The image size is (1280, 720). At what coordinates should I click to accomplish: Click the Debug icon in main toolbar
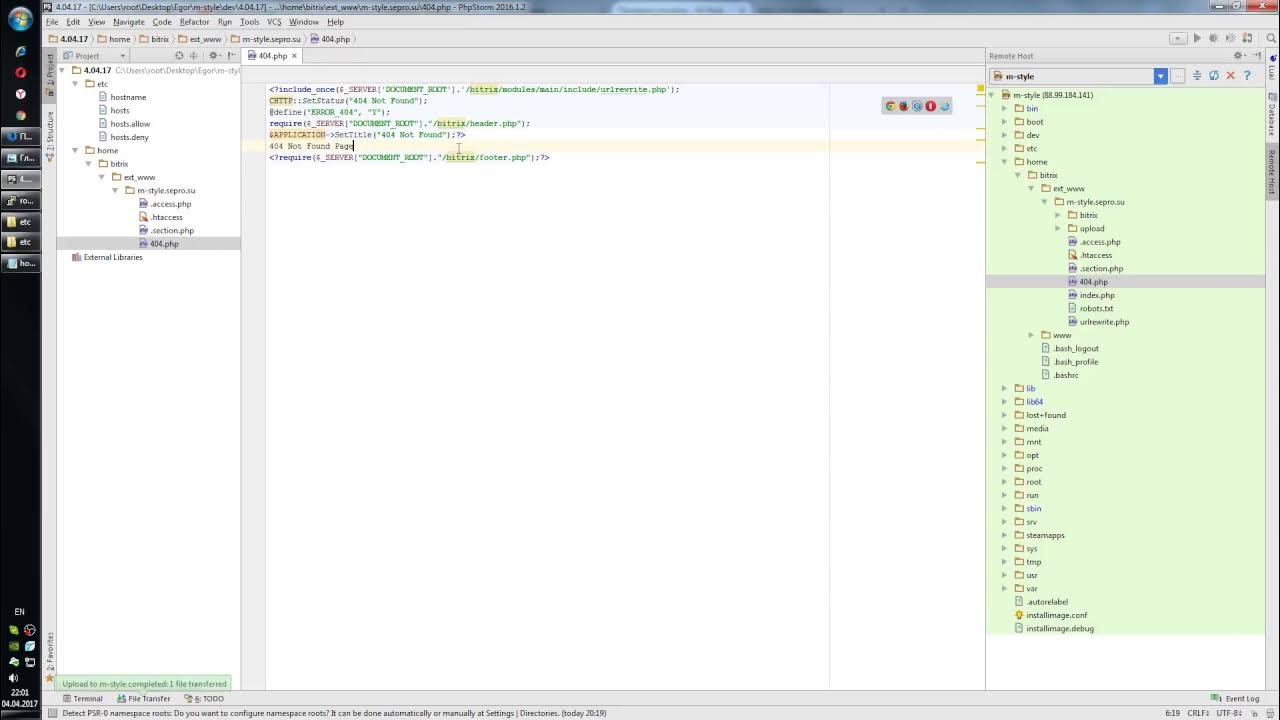pyautogui.click(x=1214, y=39)
